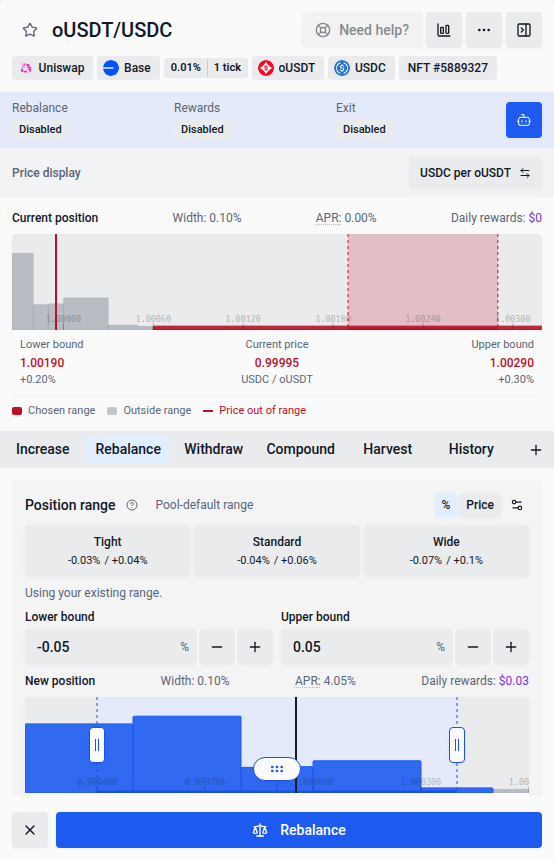Switch to the Withdraw tab
Screen dimensions: 554x860
tap(213, 449)
